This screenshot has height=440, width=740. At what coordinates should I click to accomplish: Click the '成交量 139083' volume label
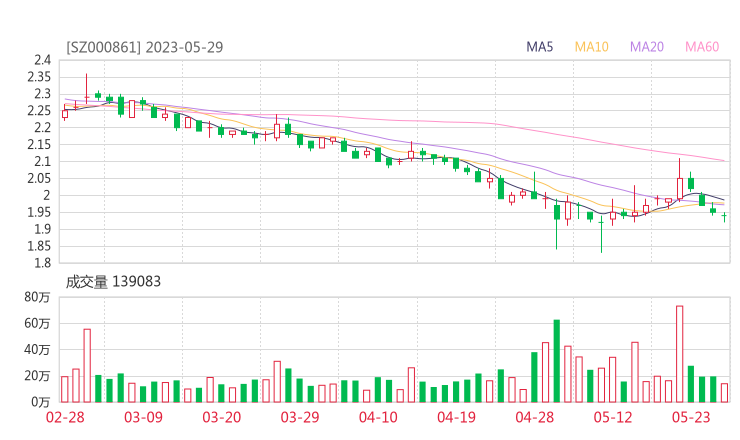pos(113,282)
